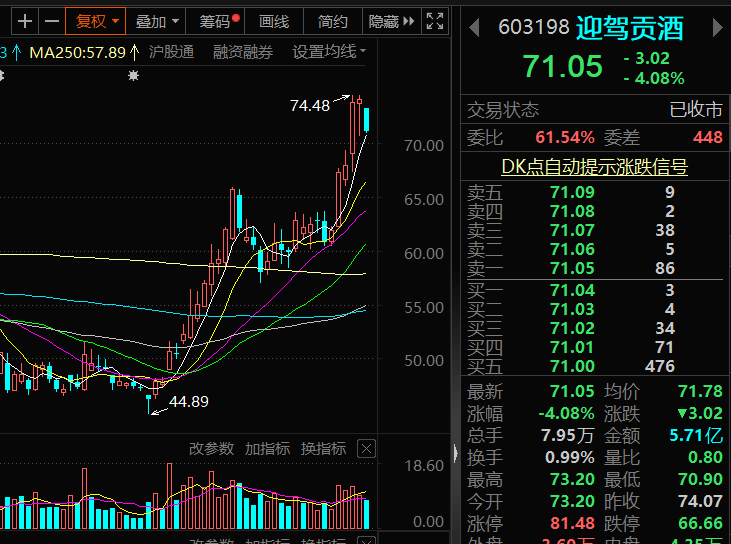Viewport: 731px width, 544px height.
Task: Click the 74.48 high price label
Action: point(310,106)
